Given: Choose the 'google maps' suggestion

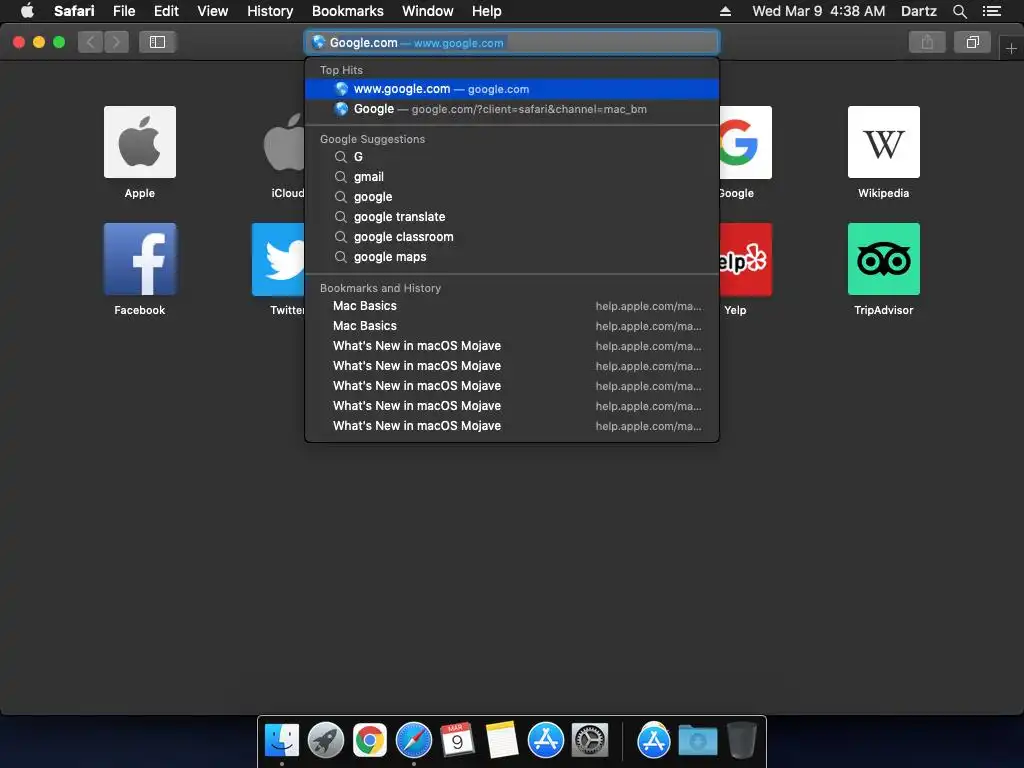Looking at the screenshot, I should pyautogui.click(x=511, y=257).
